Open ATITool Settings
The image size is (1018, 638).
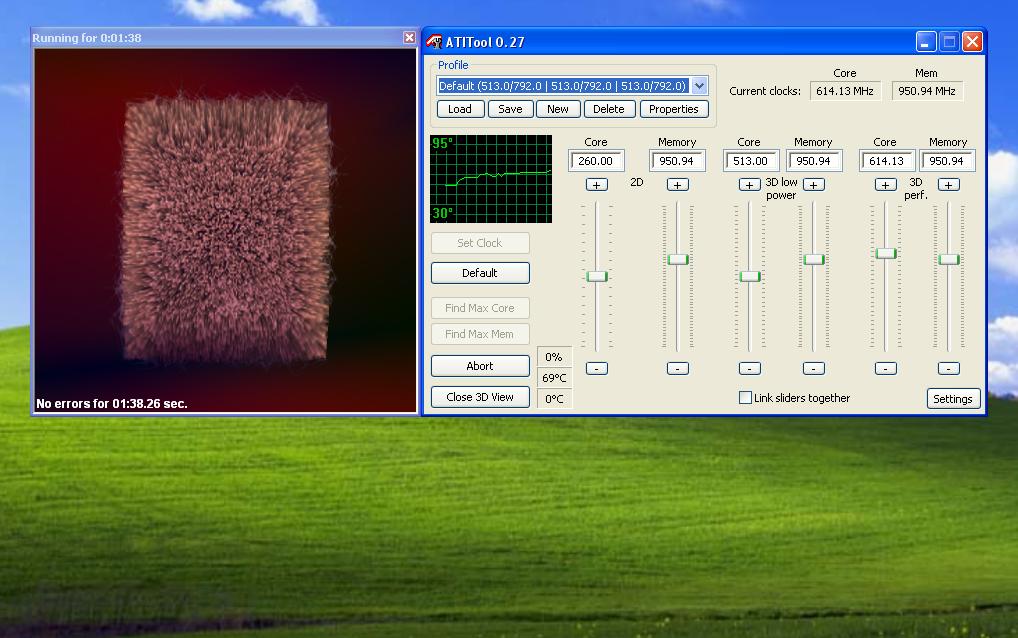pos(952,399)
